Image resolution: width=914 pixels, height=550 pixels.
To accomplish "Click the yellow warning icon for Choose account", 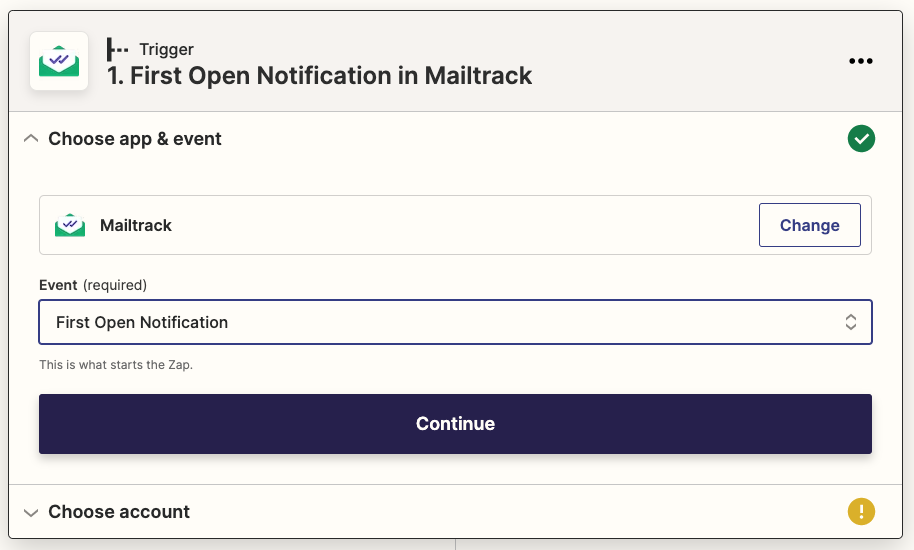I will [x=861, y=512].
